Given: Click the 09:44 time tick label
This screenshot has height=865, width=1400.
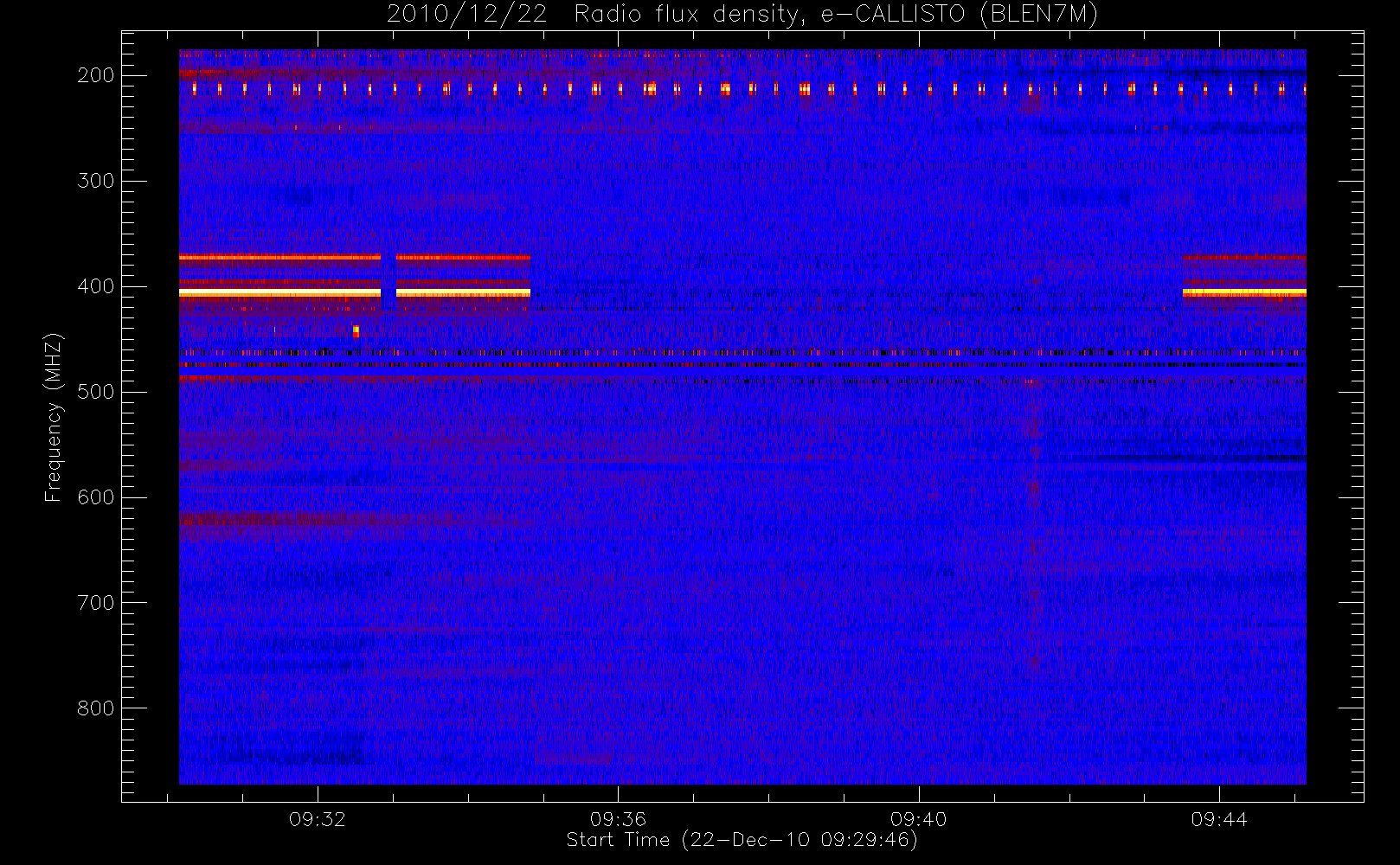Looking at the screenshot, I should [1219, 819].
